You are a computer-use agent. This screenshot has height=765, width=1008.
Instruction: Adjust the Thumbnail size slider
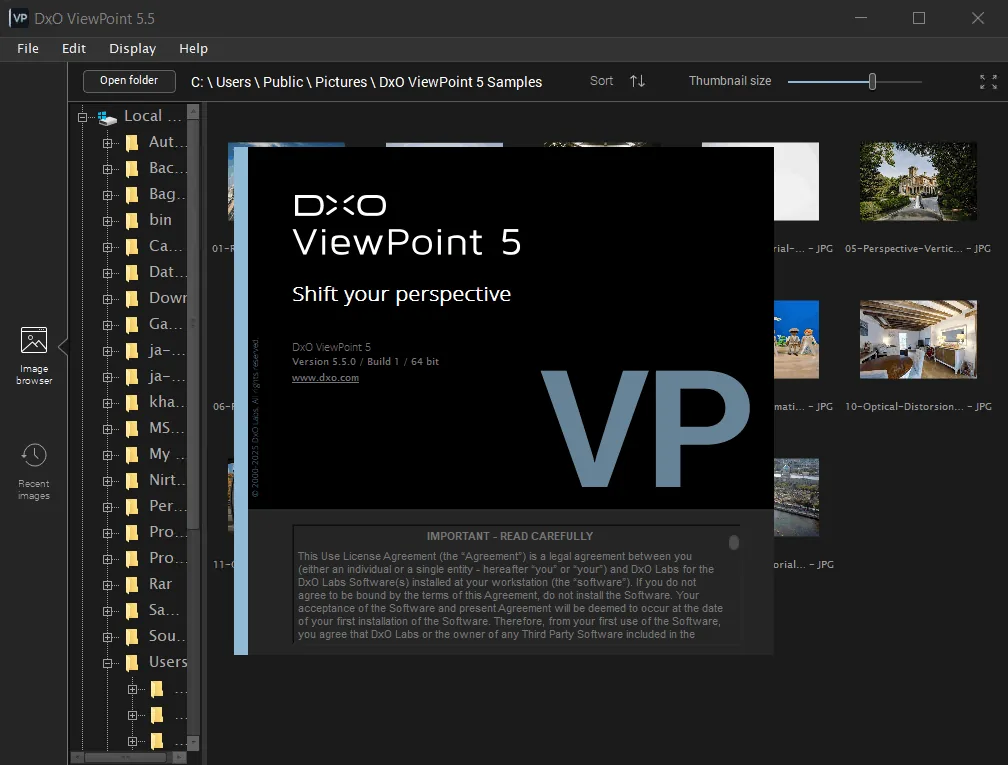pos(872,82)
